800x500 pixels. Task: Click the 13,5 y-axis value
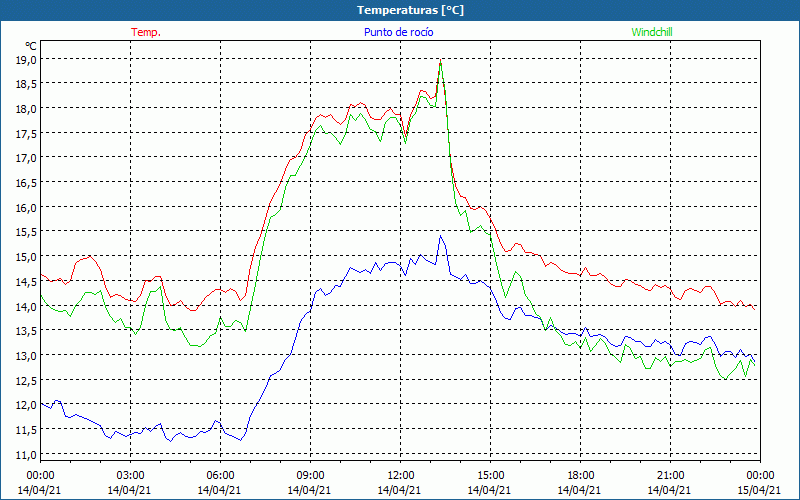26,331
